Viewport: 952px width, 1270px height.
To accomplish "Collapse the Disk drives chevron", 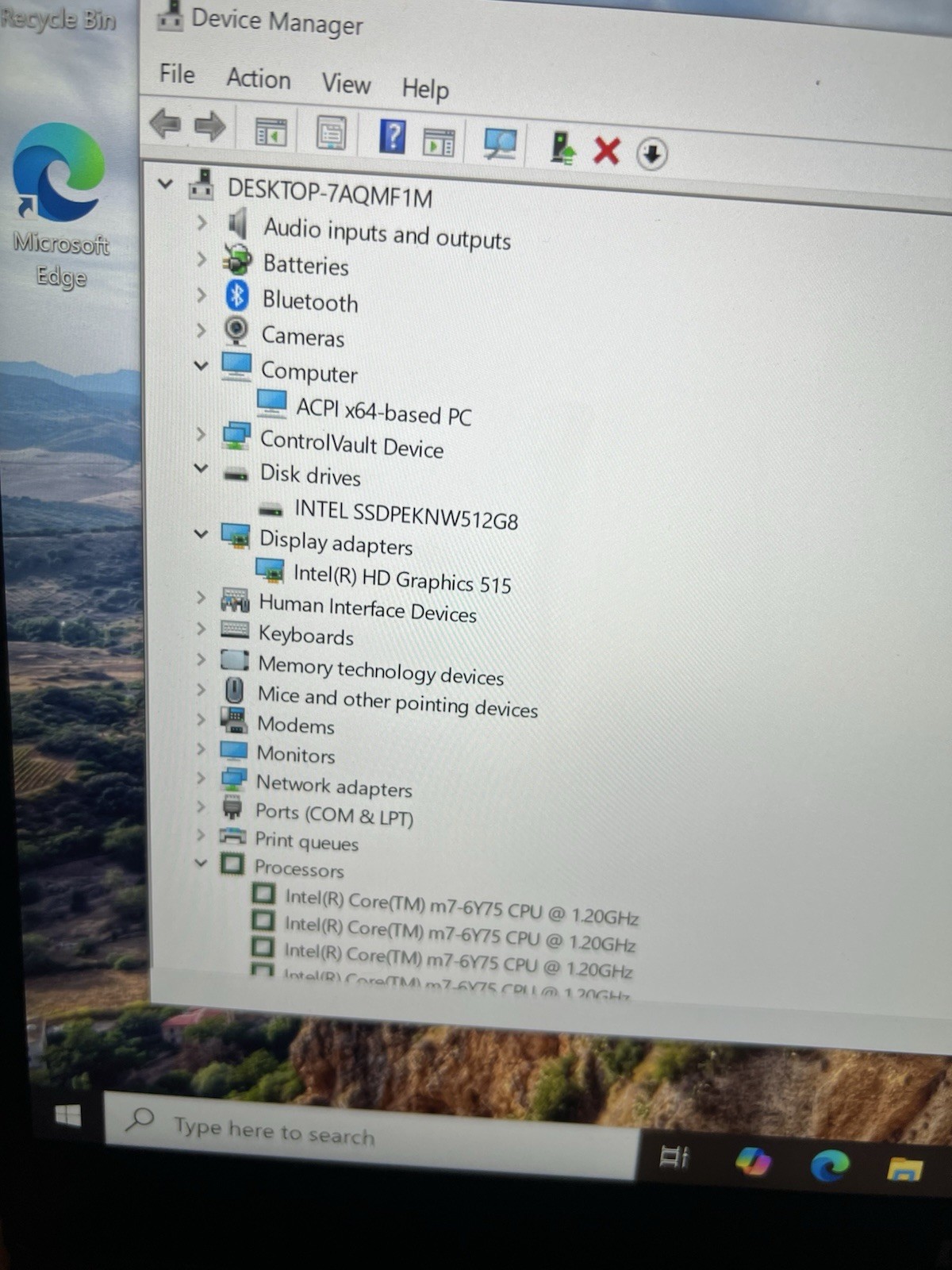I will coord(201,468).
